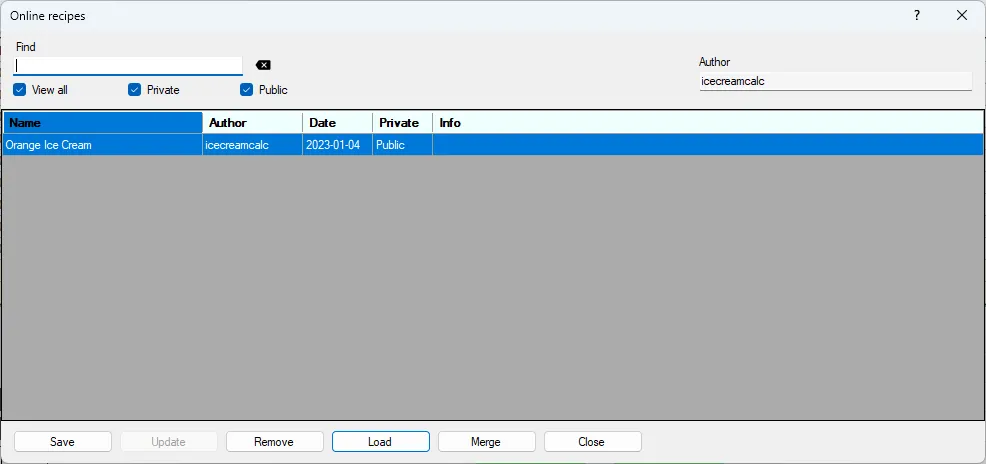Image resolution: width=986 pixels, height=464 pixels.
Task: Sort by the Author column header
Action: click(x=253, y=123)
